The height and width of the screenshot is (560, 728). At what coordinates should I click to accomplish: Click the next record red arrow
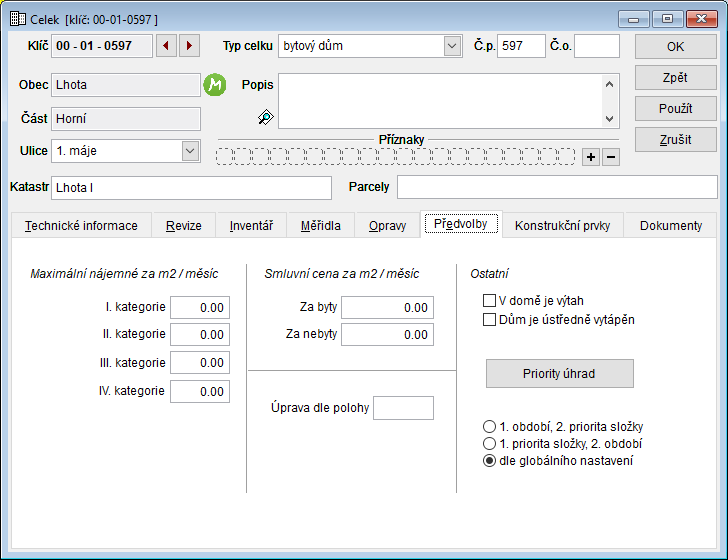tap(189, 46)
